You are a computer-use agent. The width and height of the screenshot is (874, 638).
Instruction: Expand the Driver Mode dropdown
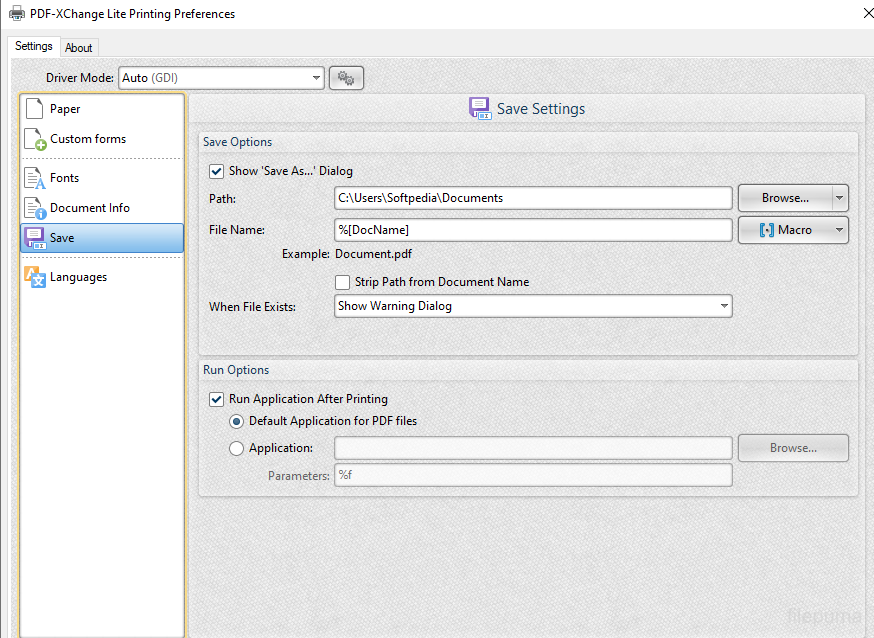pos(316,78)
